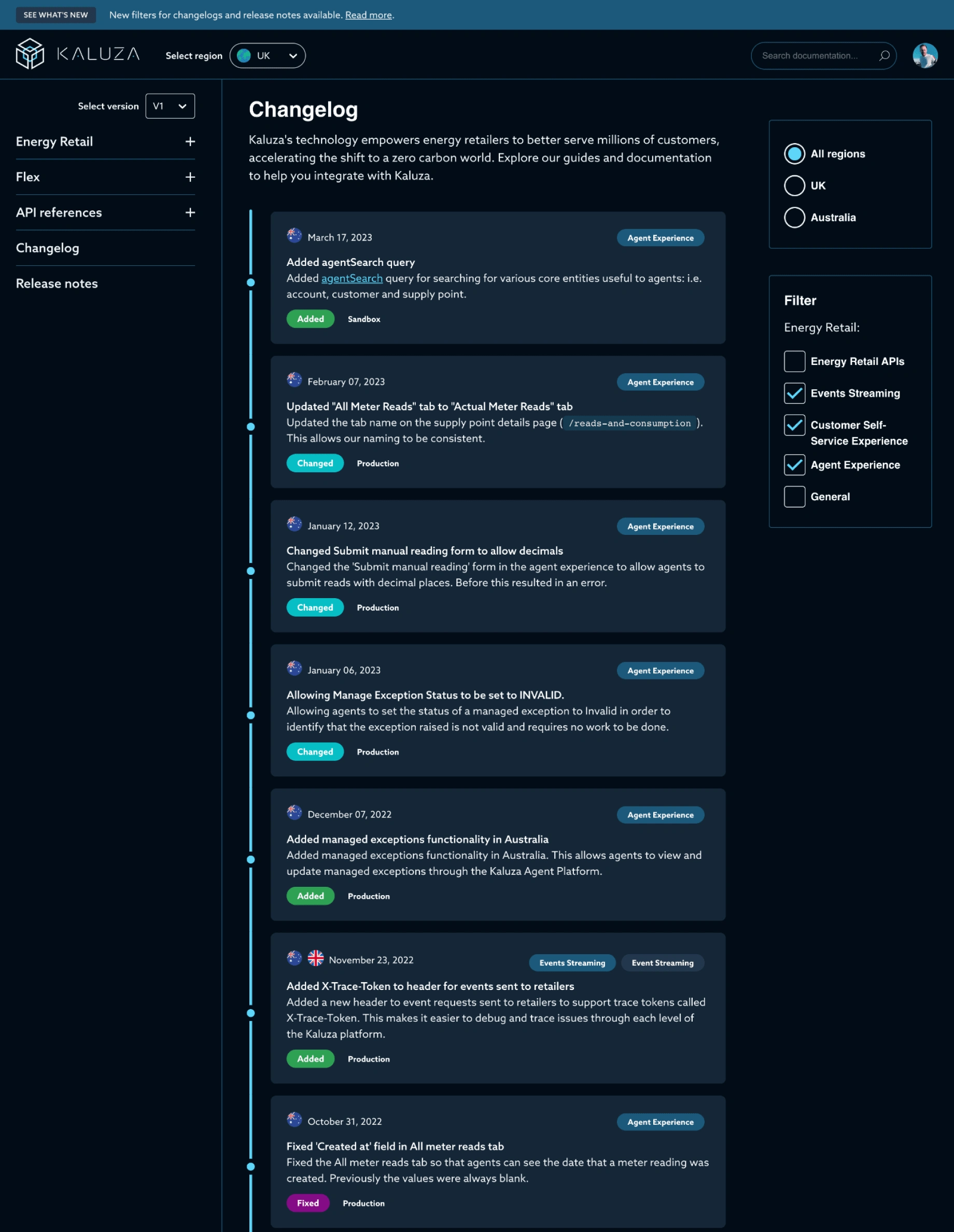Click the SEE WHAT'S NEW button
The width and height of the screenshot is (954, 1232).
pos(55,15)
